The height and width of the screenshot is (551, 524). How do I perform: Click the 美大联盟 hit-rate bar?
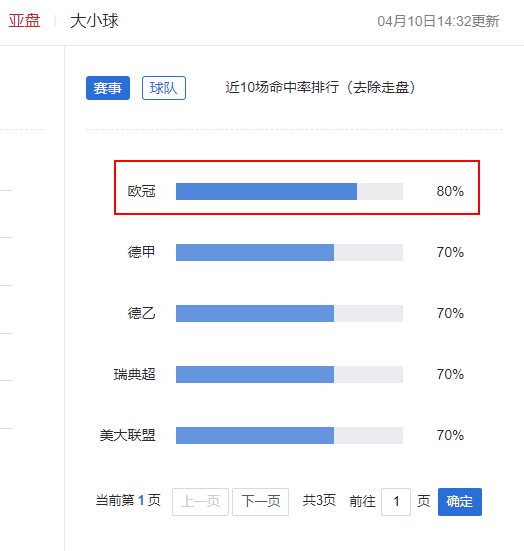(x=289, y=435)
